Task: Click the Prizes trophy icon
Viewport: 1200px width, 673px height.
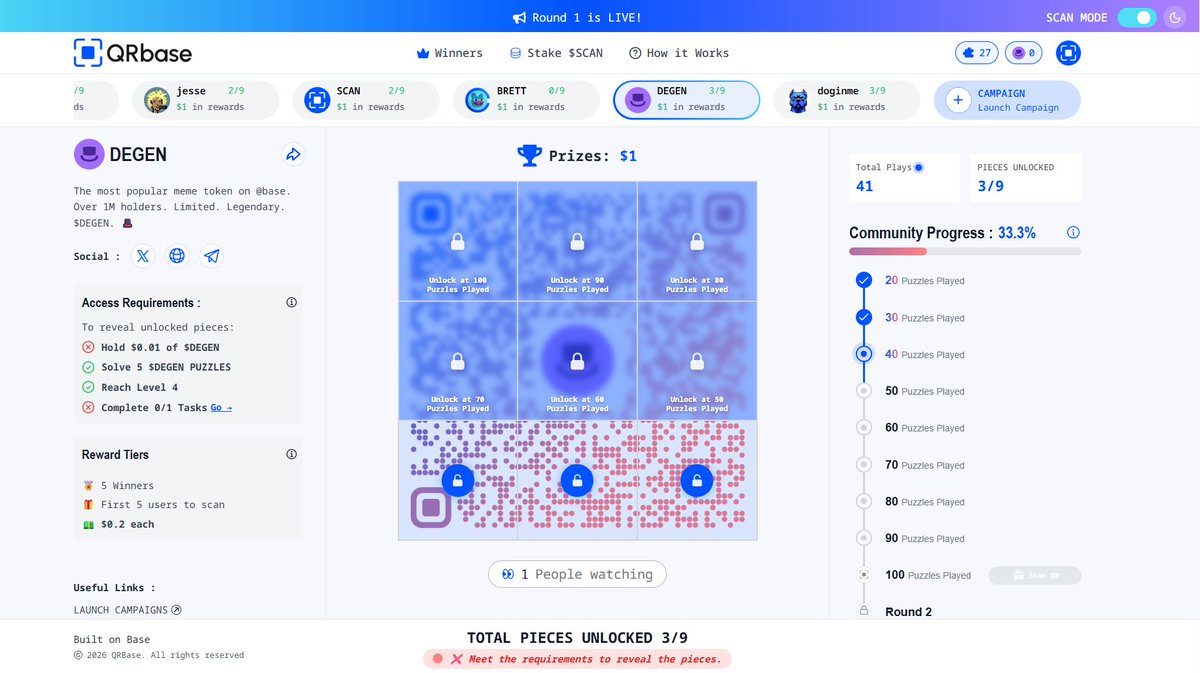Action: pos(529,155)
